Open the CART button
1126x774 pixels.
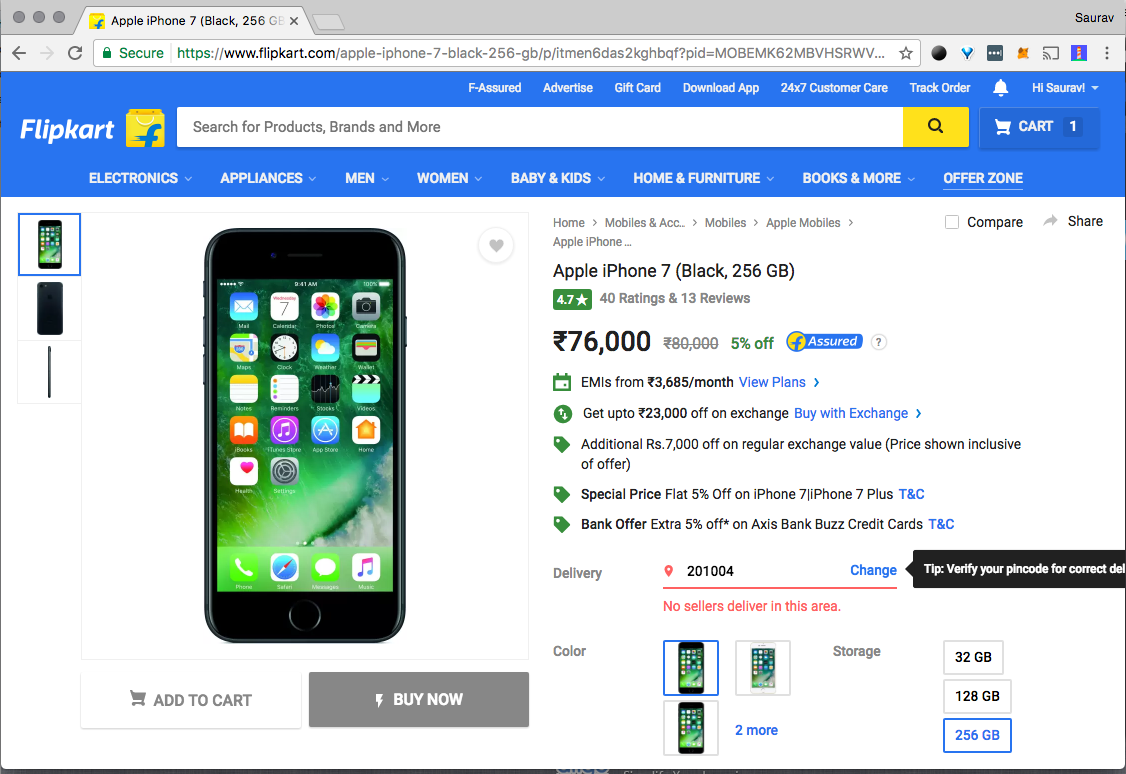(1039, 127)
